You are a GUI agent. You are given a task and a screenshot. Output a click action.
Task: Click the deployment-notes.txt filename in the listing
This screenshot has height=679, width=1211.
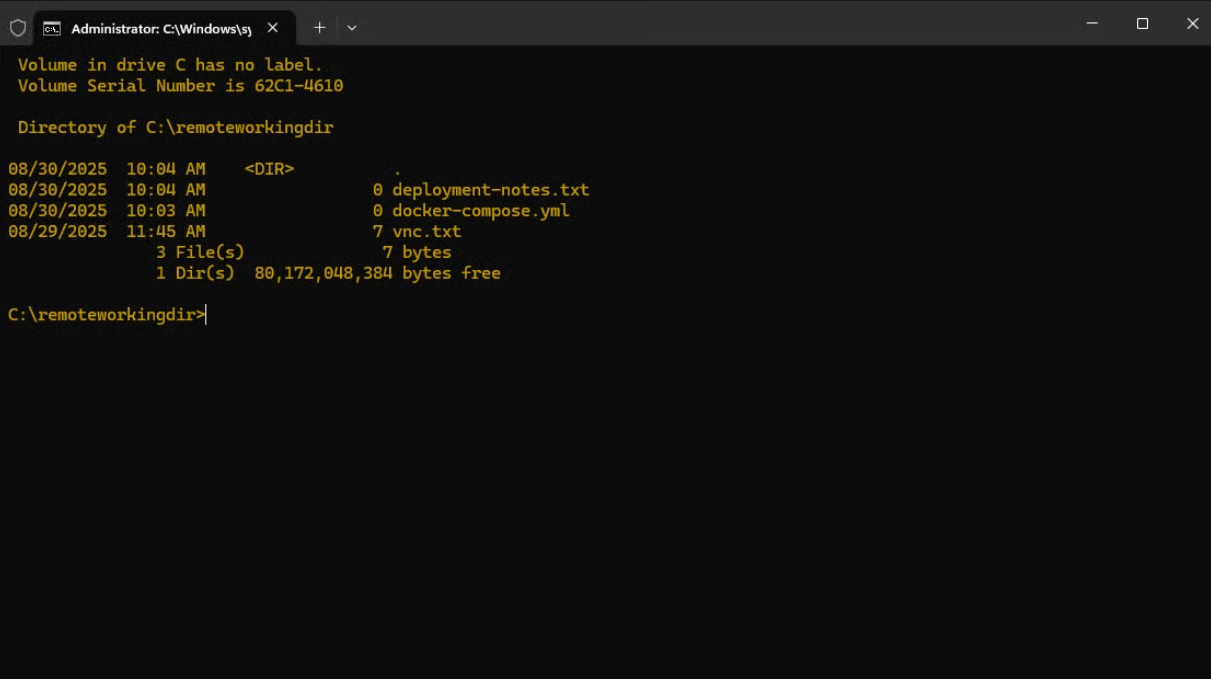click(490, 190)
